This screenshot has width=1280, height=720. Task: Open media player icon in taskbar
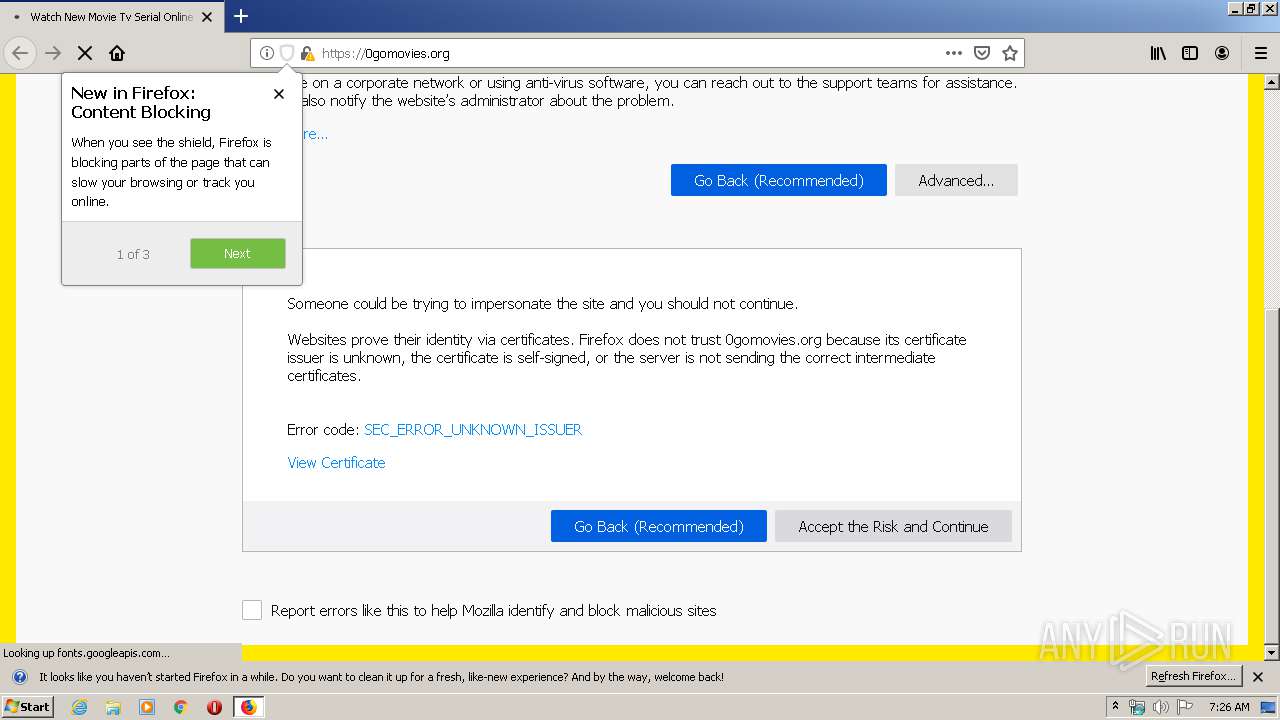[x=147, y=707]
